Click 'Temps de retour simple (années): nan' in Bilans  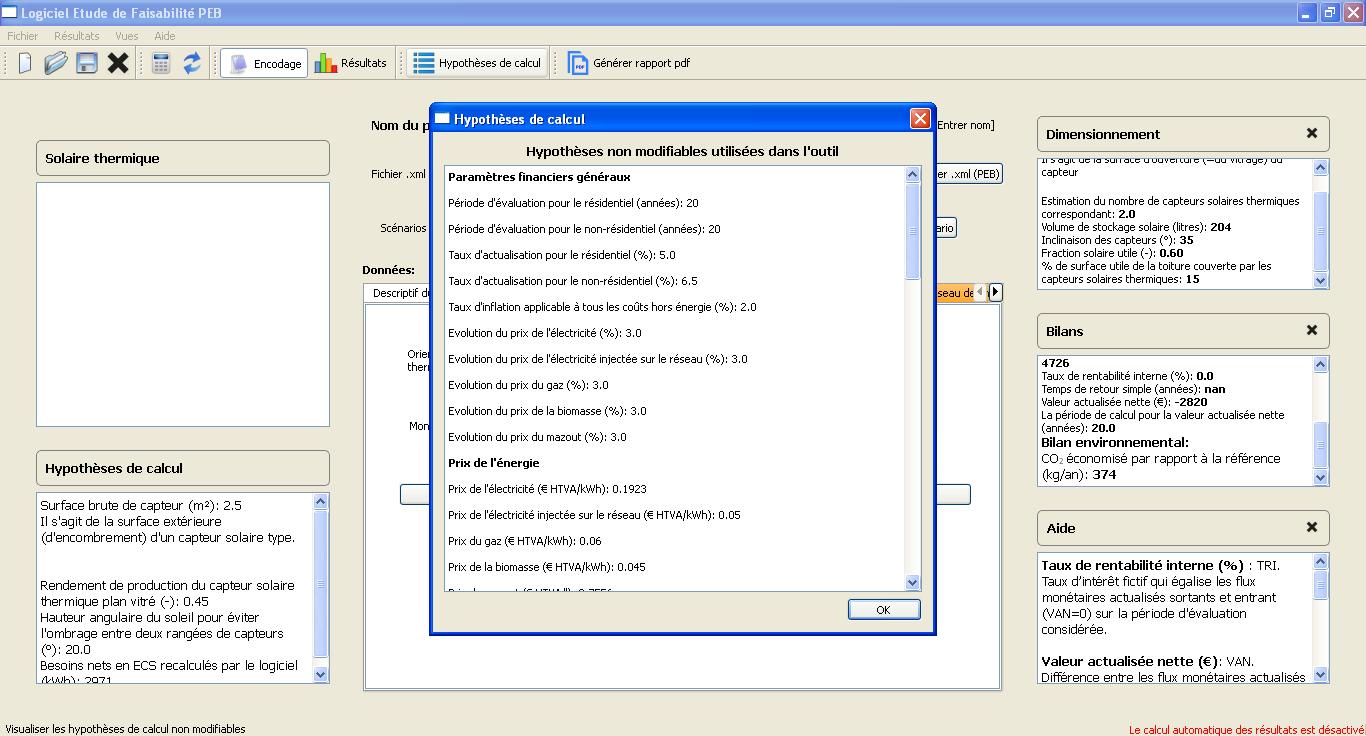point(1133,389)
